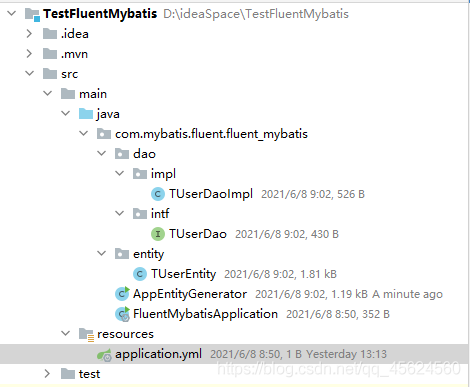Image resolution: width=470 pixels, height=387 pixels.
Task: Click the src folder icon
Action: click(50, 74)
